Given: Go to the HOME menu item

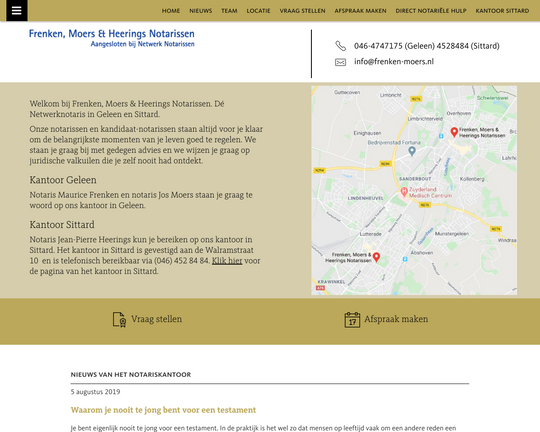Looking at the screenshot, I should 171,11.
